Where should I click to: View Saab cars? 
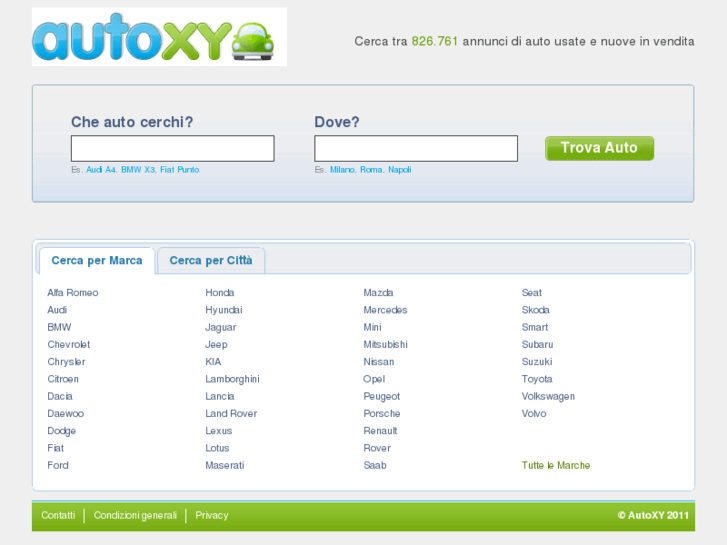pyautogui.click(x=375, y=465)
